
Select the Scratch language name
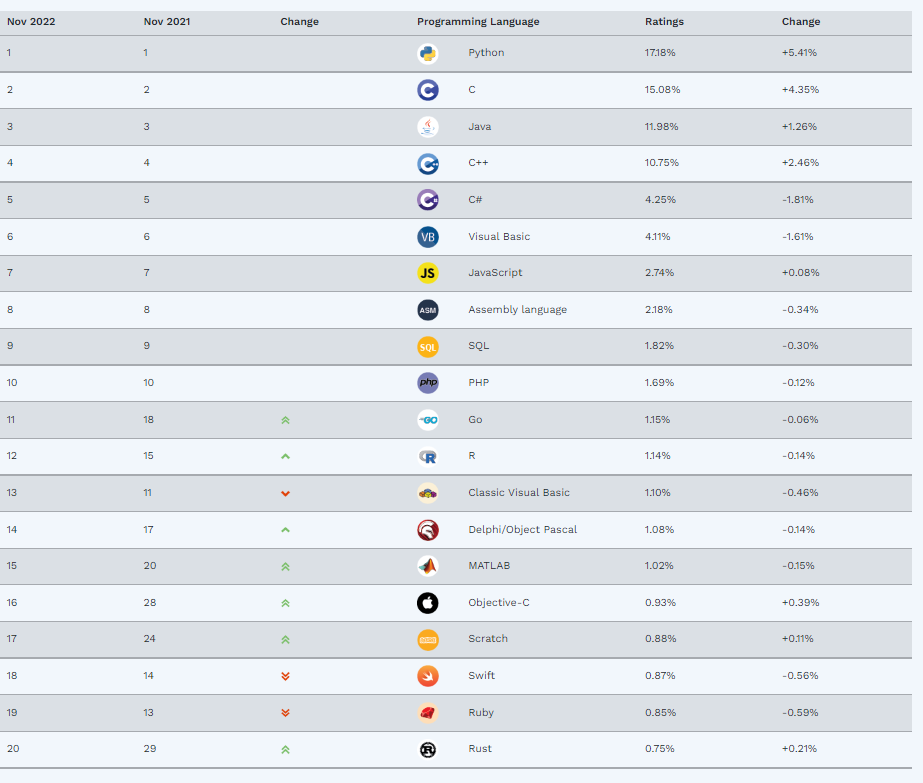[487, 639]
